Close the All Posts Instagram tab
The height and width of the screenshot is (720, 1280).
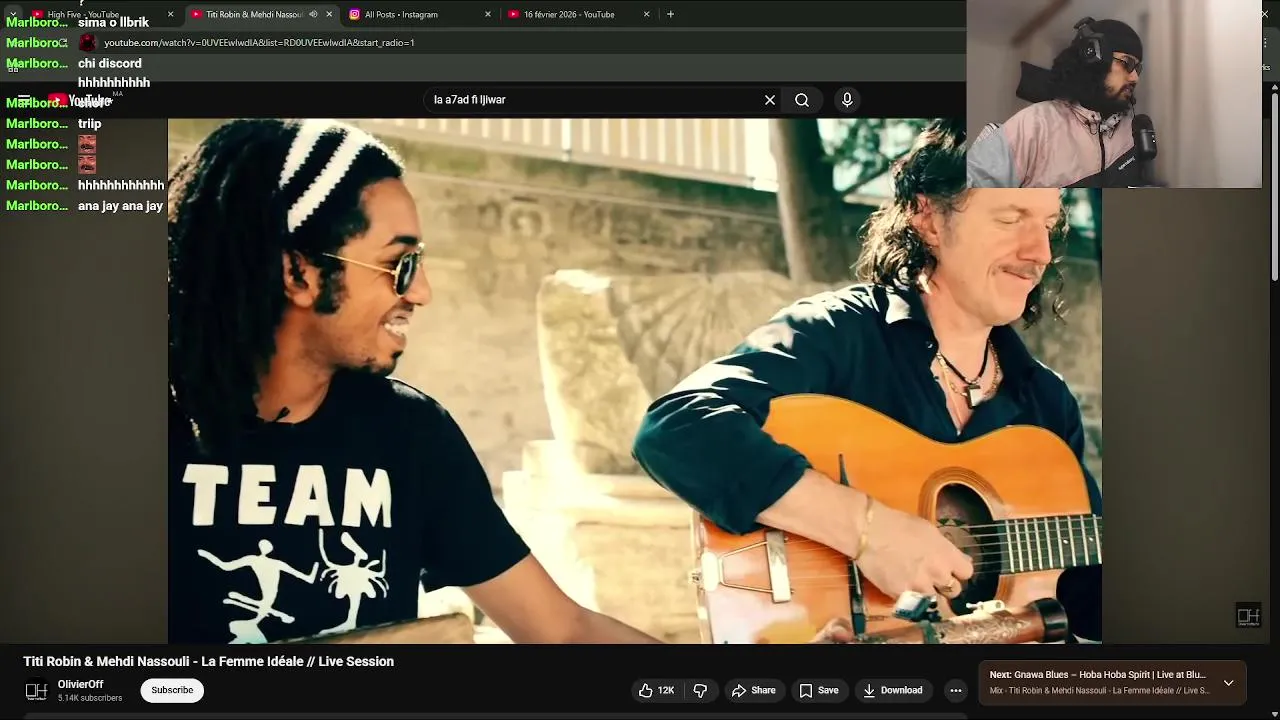488,14
